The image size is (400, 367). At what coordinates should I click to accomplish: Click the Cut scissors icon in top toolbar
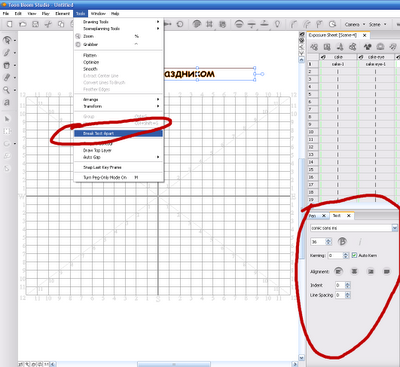pos(48,24)
